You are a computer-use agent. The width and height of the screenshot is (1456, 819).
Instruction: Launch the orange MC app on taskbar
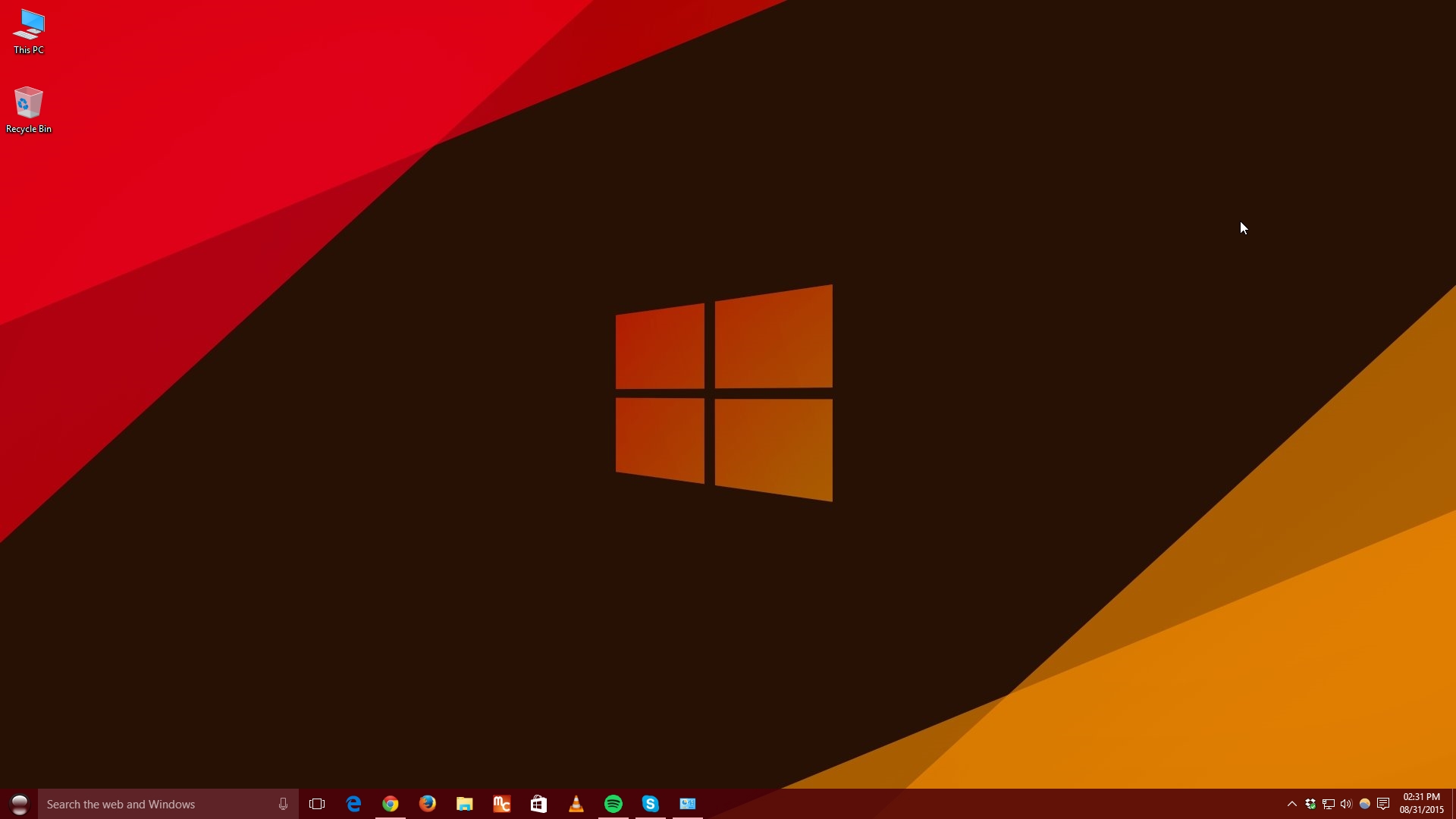(502, 804)
